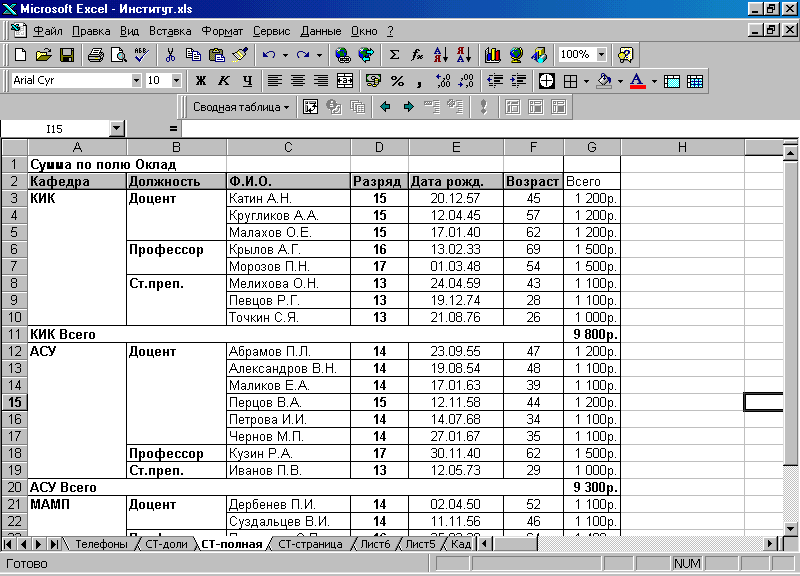Open a file with the Open folder icon
800x576 pixels.
44,55
